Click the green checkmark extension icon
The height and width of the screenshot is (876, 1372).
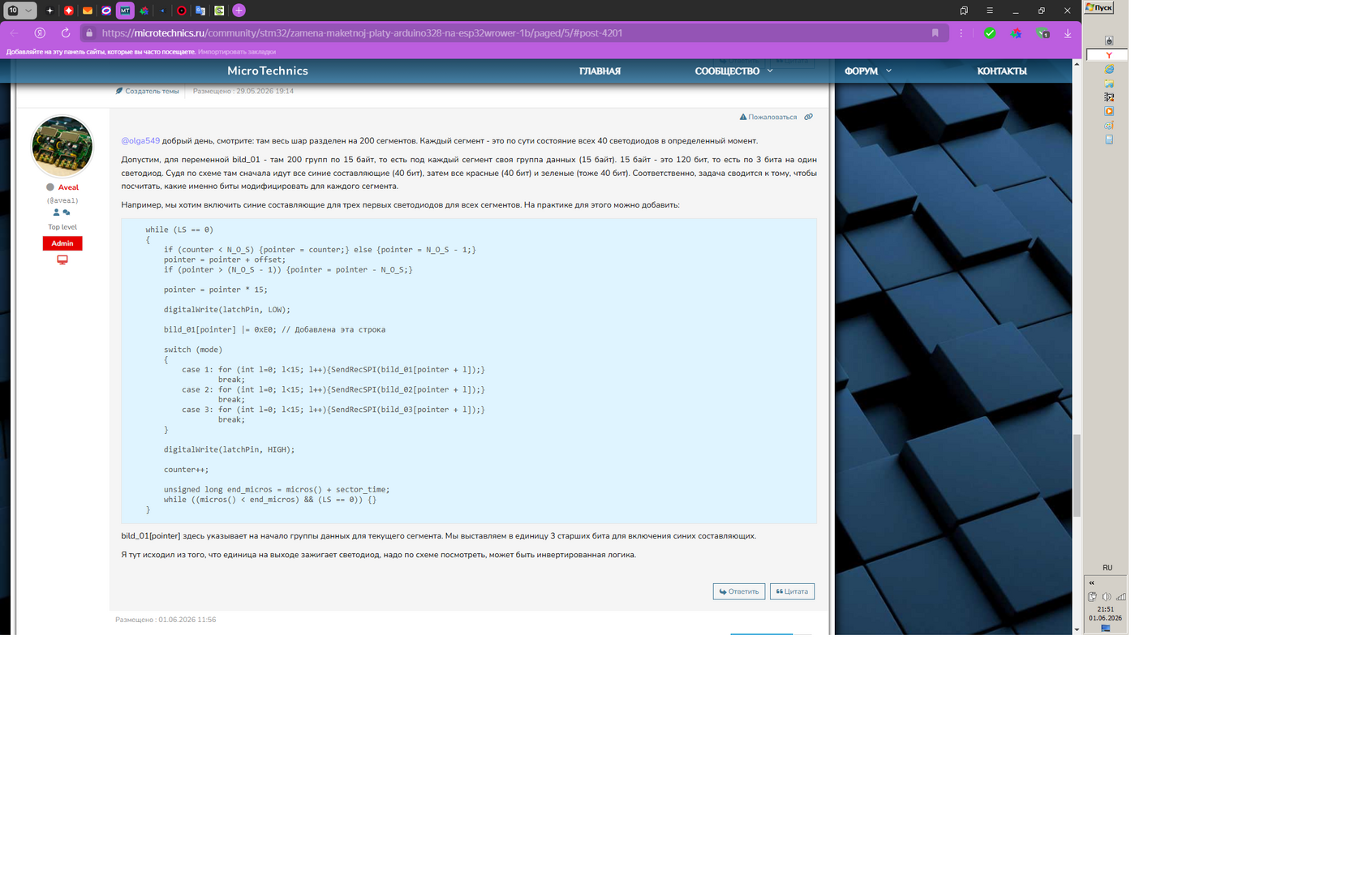tap(990, 33)
